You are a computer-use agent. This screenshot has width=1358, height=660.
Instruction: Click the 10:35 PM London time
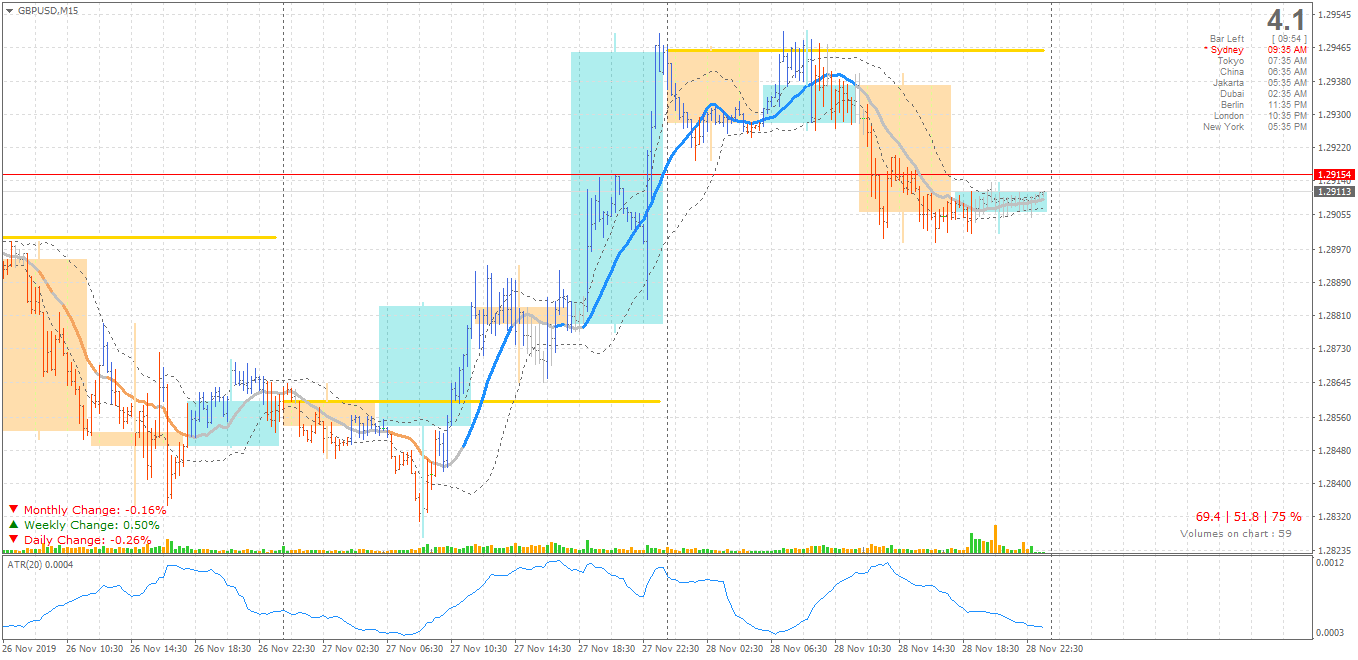pyautogui.click(x=1287, y=116)
